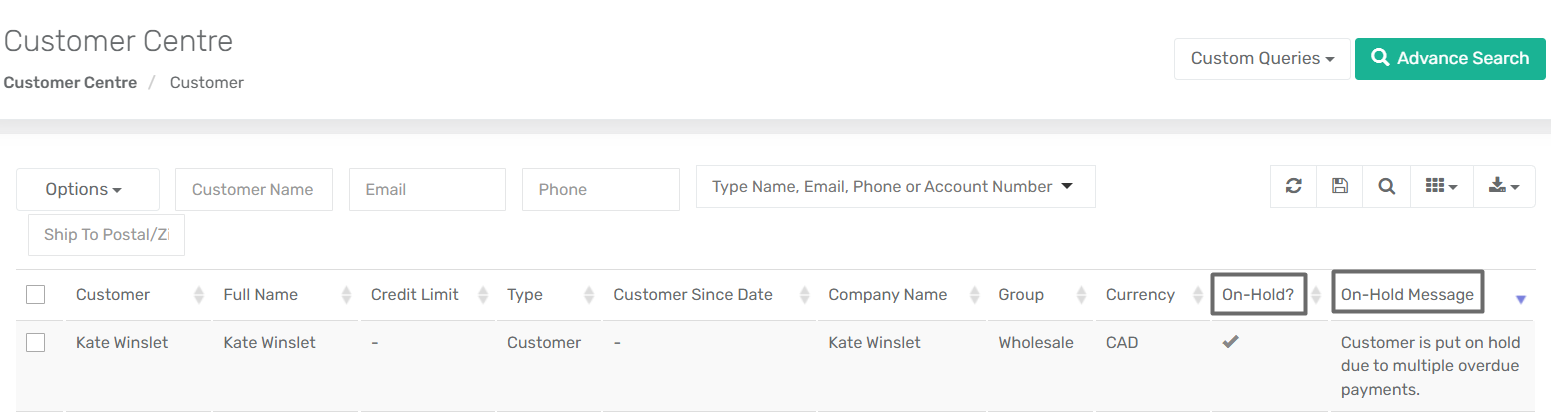Expand the Options dropdown
Image resolution: width=1551 pixels, height=416 pixels.
tap(88, 189)
